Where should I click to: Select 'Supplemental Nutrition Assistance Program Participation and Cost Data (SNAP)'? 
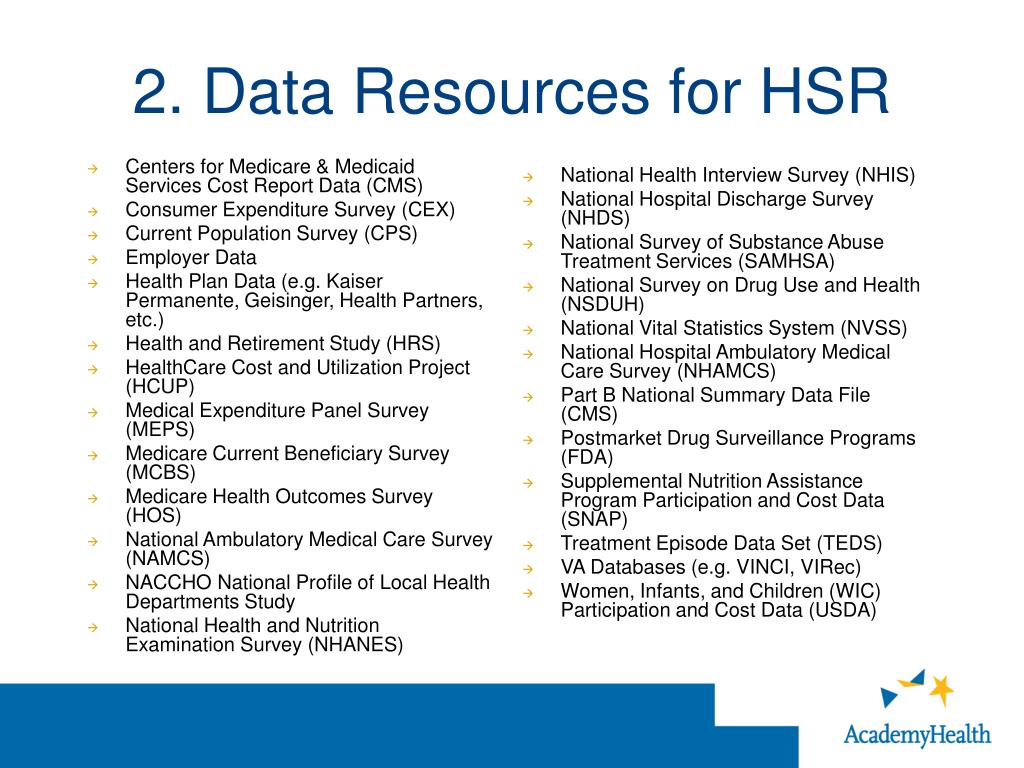[x=722, y=500]
